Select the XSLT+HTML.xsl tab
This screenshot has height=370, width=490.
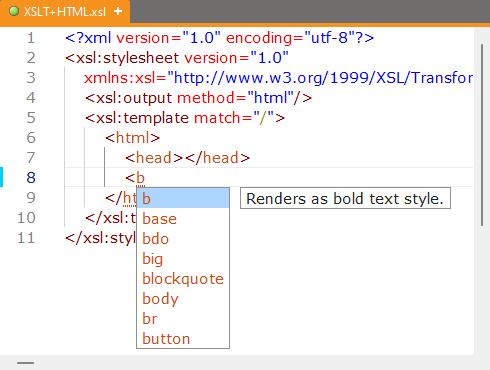pos(65,12)
